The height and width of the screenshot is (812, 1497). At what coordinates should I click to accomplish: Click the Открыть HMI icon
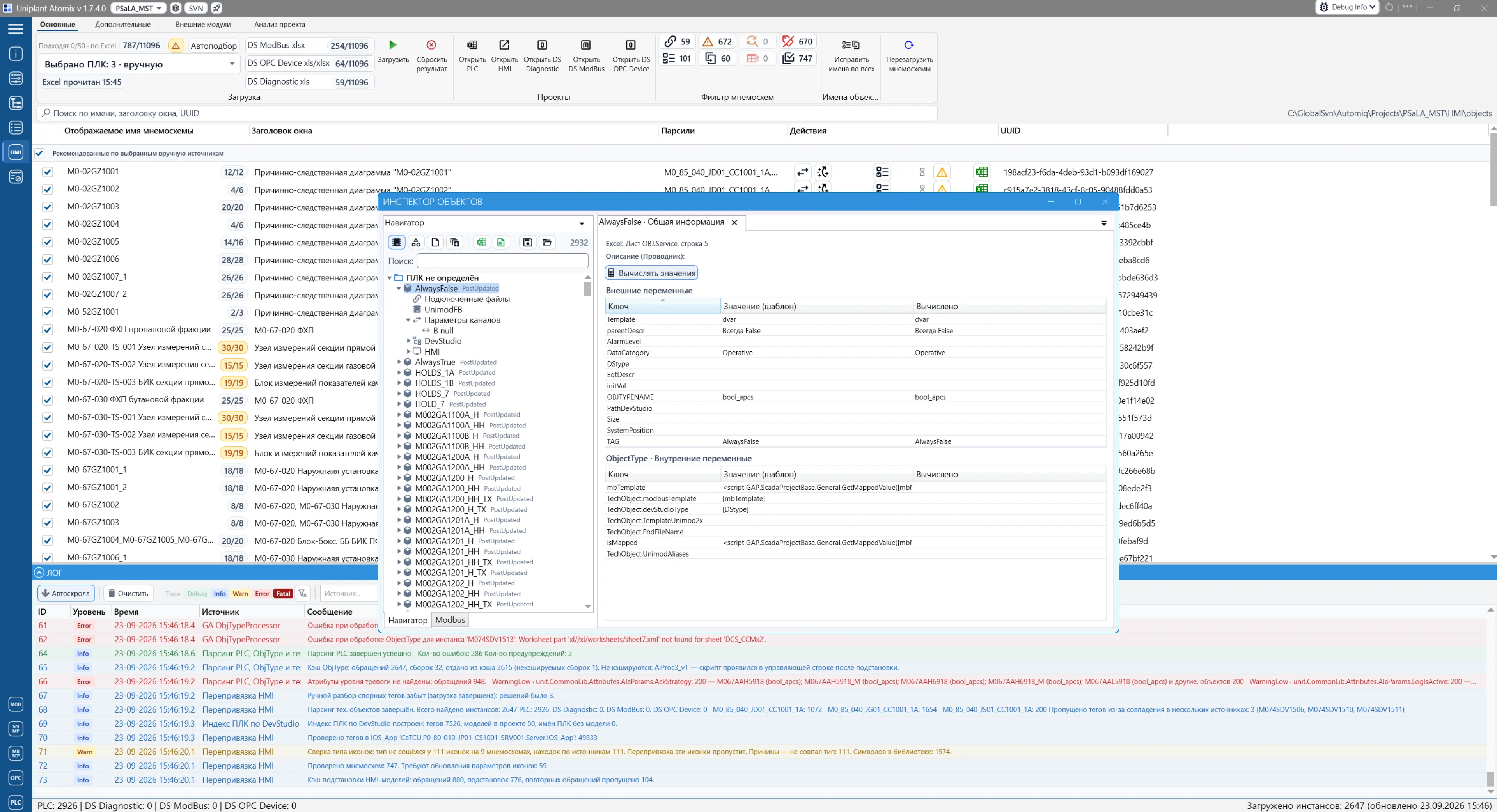click(504, 45)
